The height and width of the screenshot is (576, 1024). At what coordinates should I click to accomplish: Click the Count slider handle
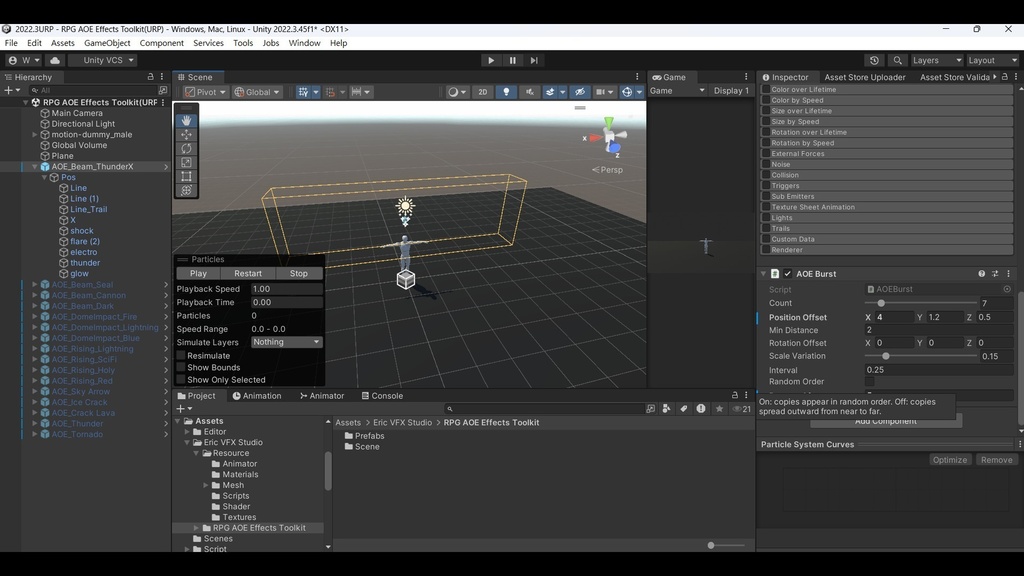pyautogui.click(x=881, y=303)
